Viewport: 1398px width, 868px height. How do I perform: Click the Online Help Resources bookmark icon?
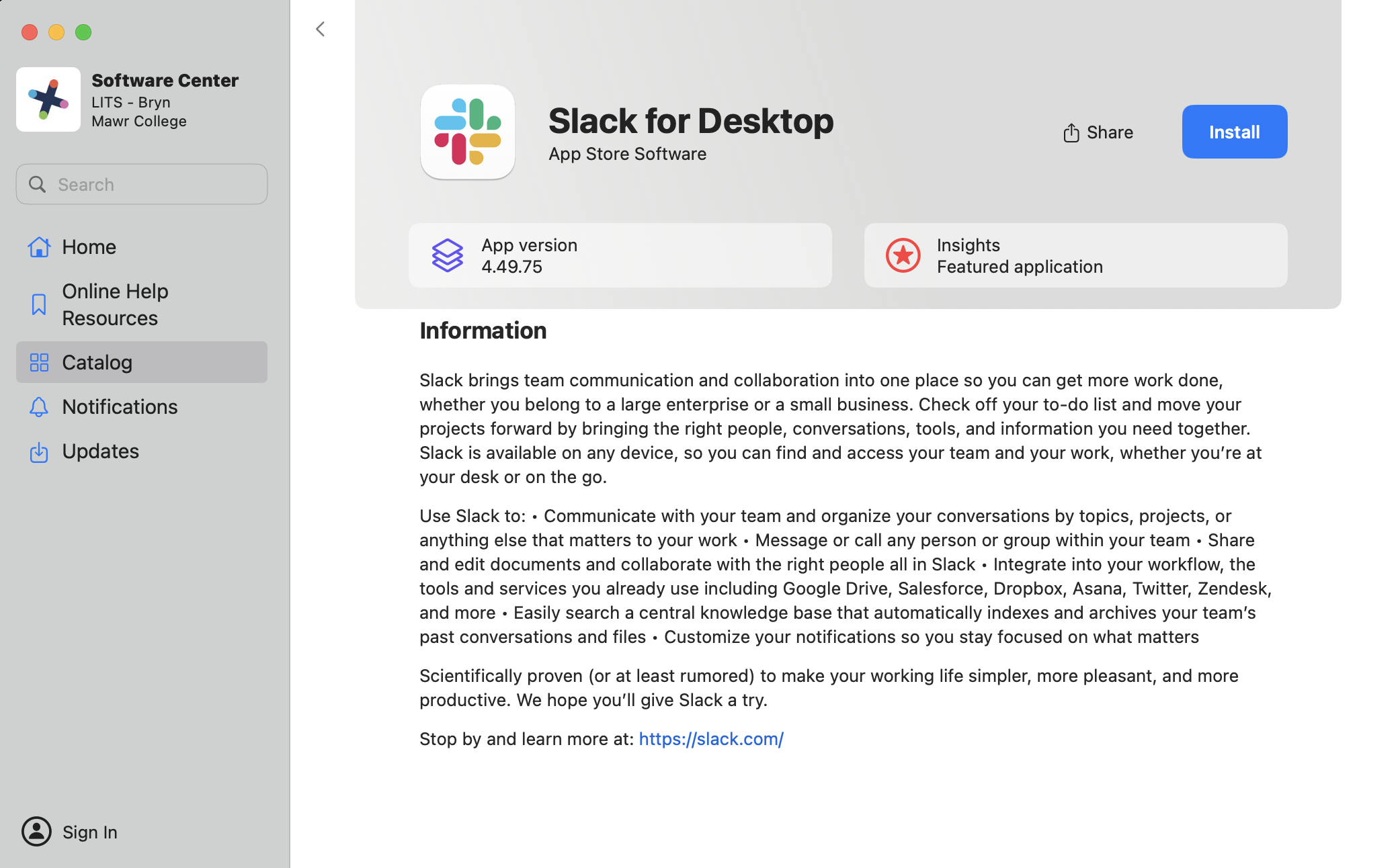tap(39, 304)
